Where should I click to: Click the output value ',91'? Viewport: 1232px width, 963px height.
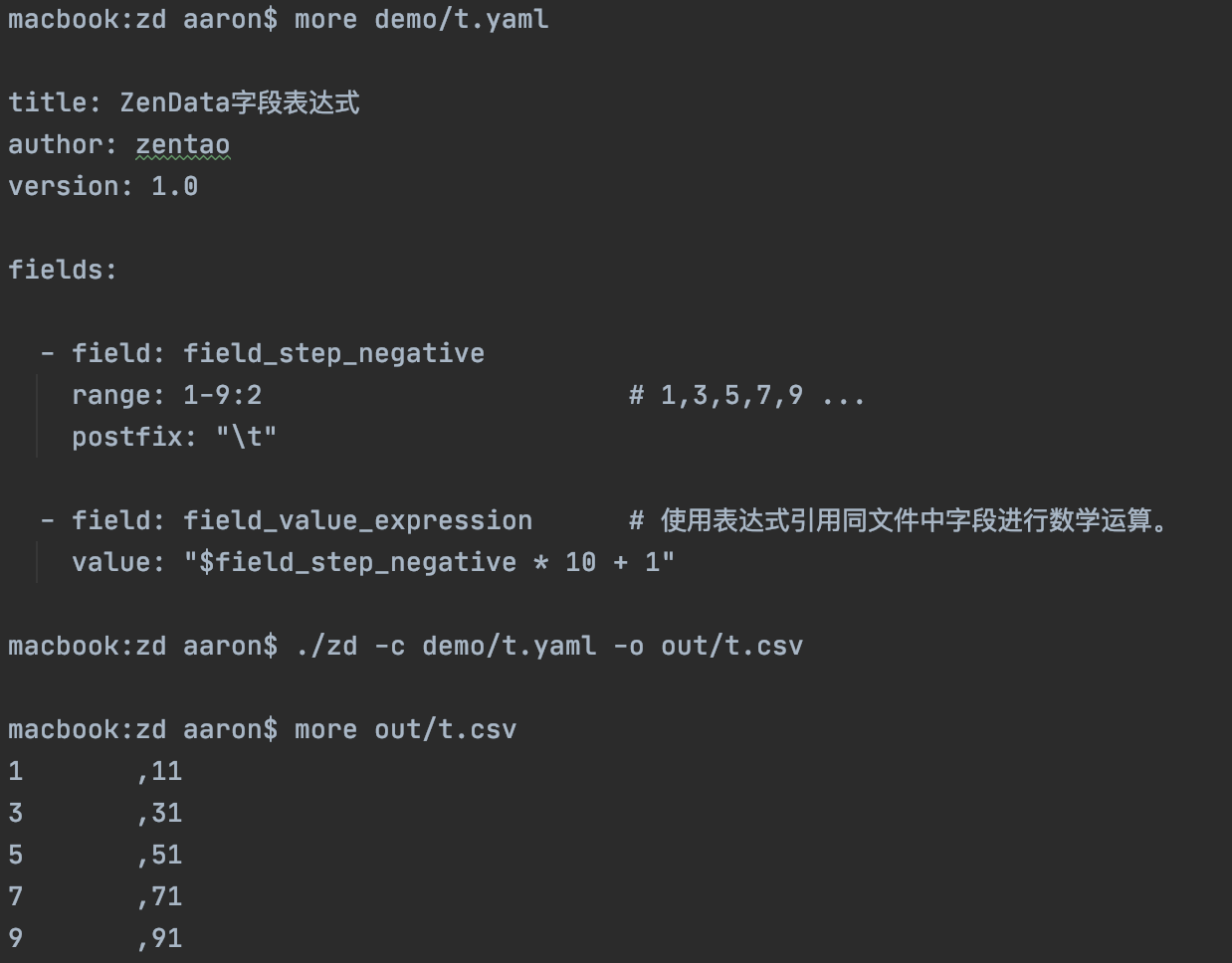click(160, 938)
